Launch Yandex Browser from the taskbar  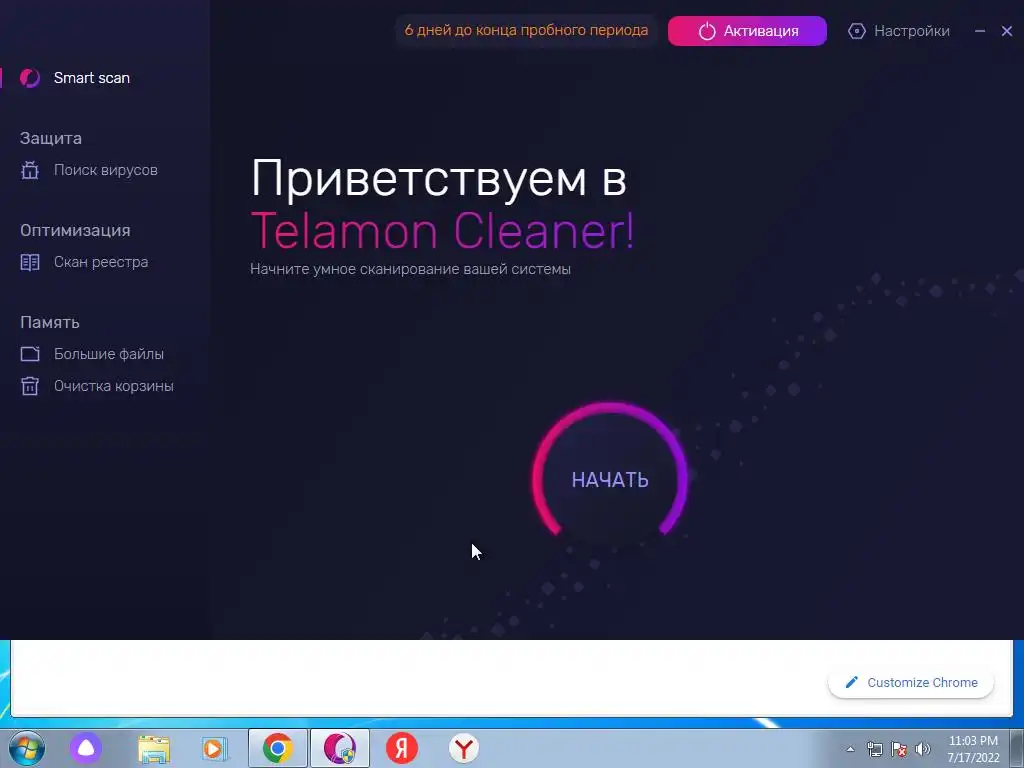tap(464, 748)
